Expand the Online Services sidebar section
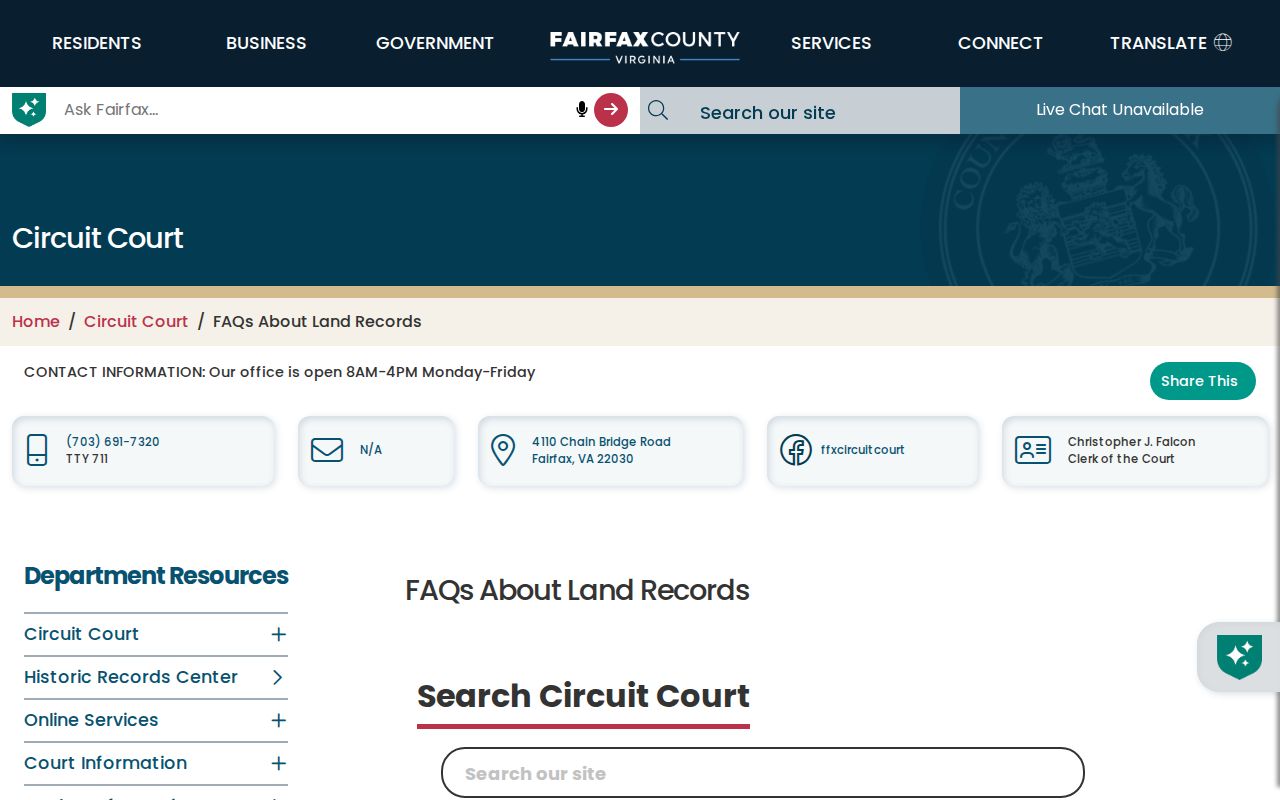The width and height of the screenshot is (1280, 800). coord(278,720)
